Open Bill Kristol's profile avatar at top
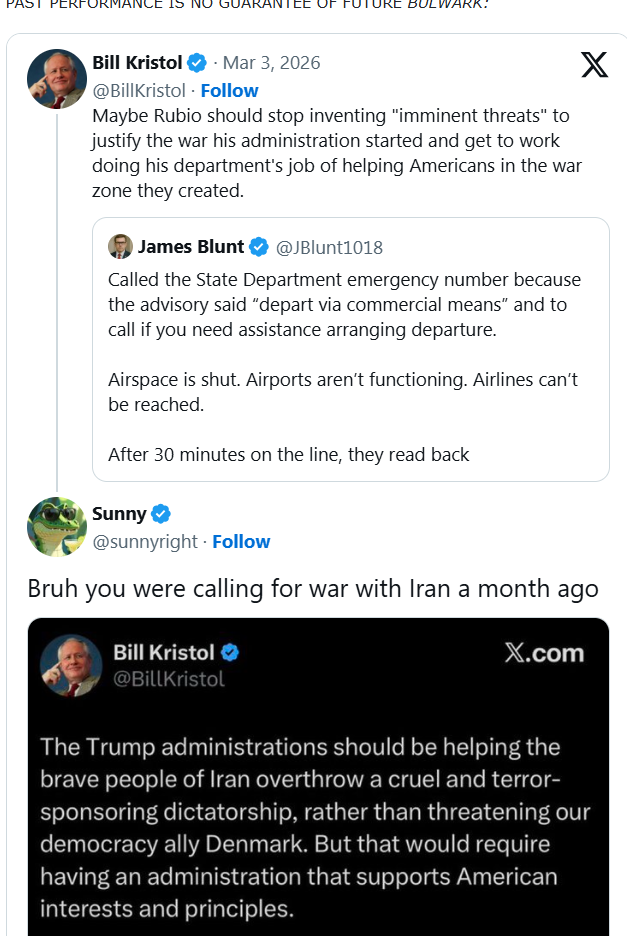The width and height of the screenshot is (627, 936). point(57,78)
